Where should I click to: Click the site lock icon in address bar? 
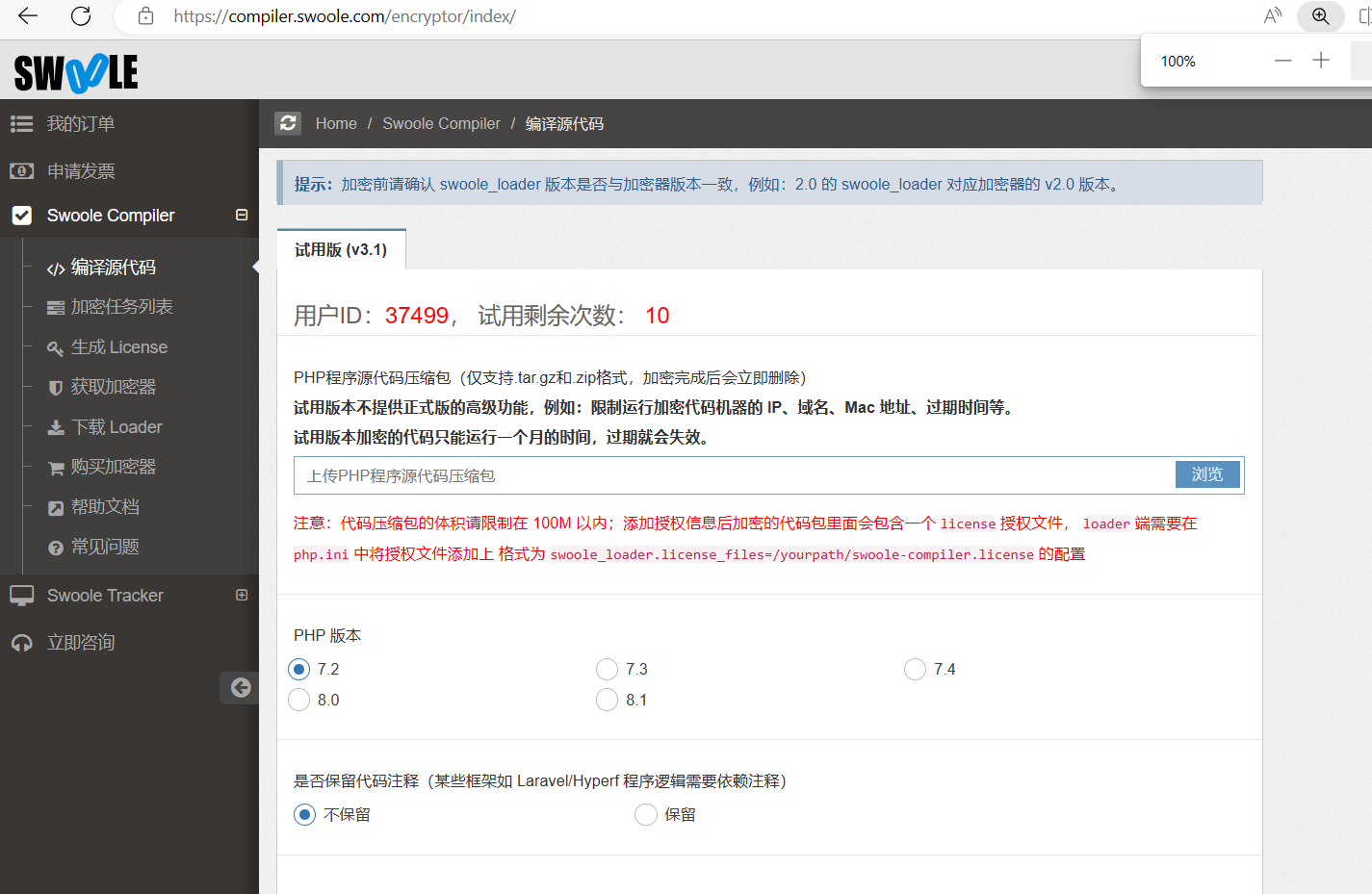[x=145, y=15]
